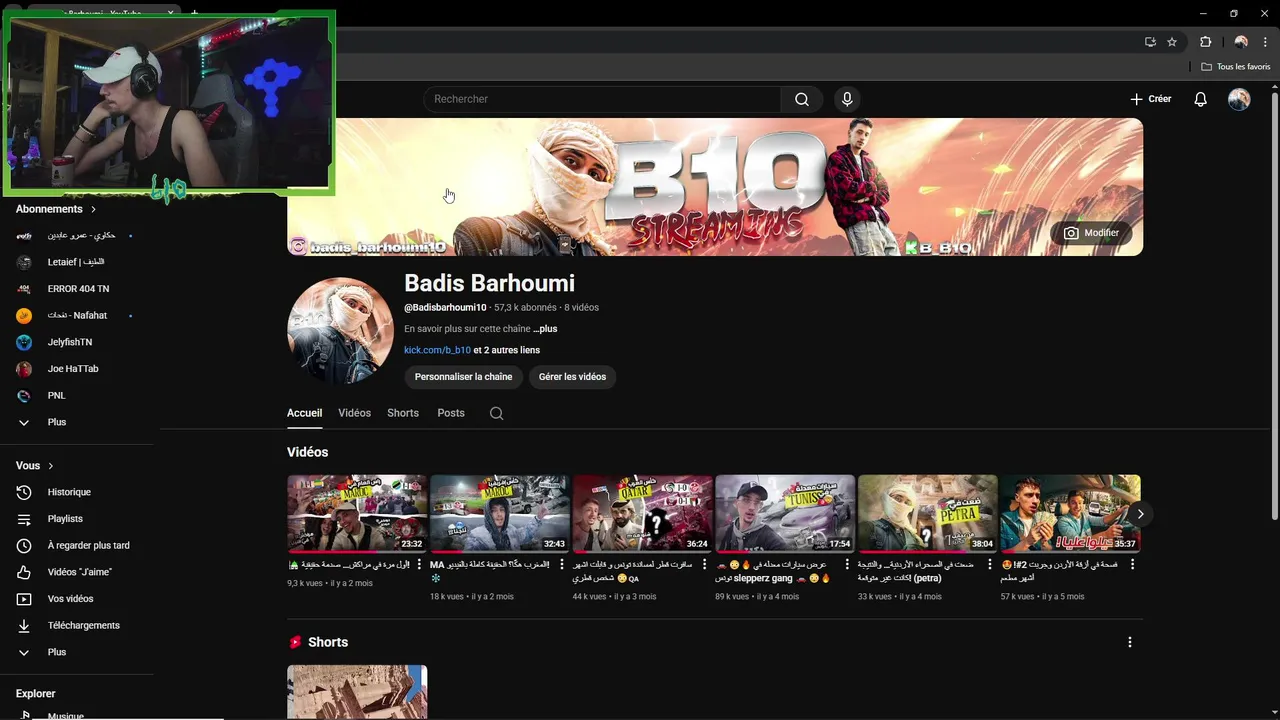Open Nafahat subscription channel
1280x720 pixels.
pos(78,315)
